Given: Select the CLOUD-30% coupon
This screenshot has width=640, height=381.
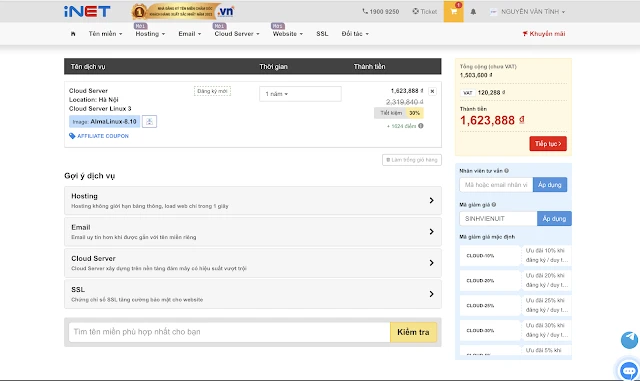Looking at the screenshot, I should [490, 330].
